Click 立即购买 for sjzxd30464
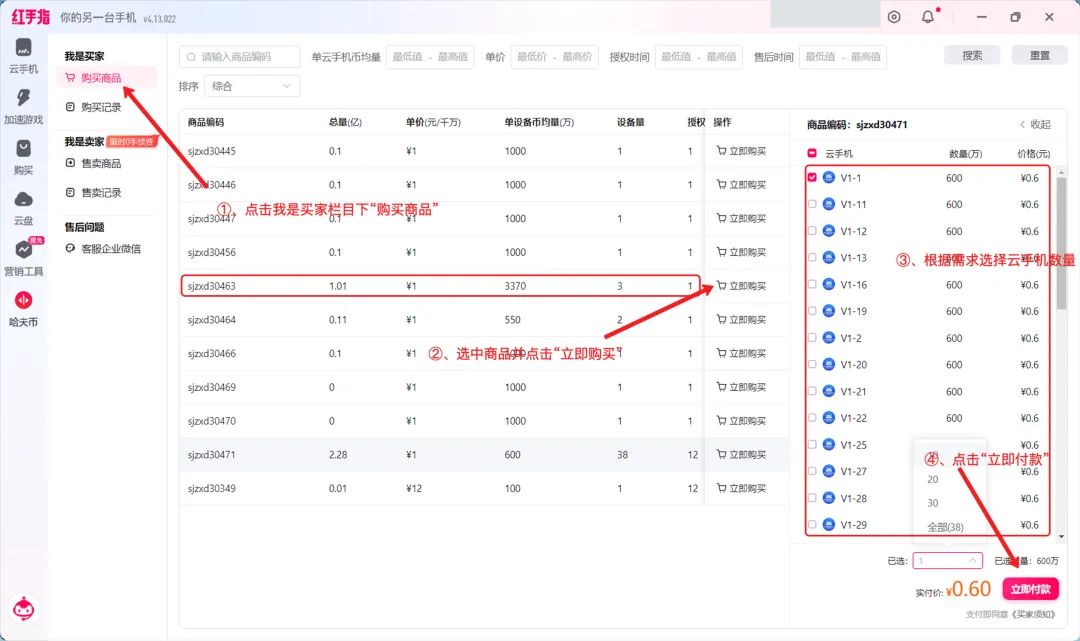 click(740, 319)
